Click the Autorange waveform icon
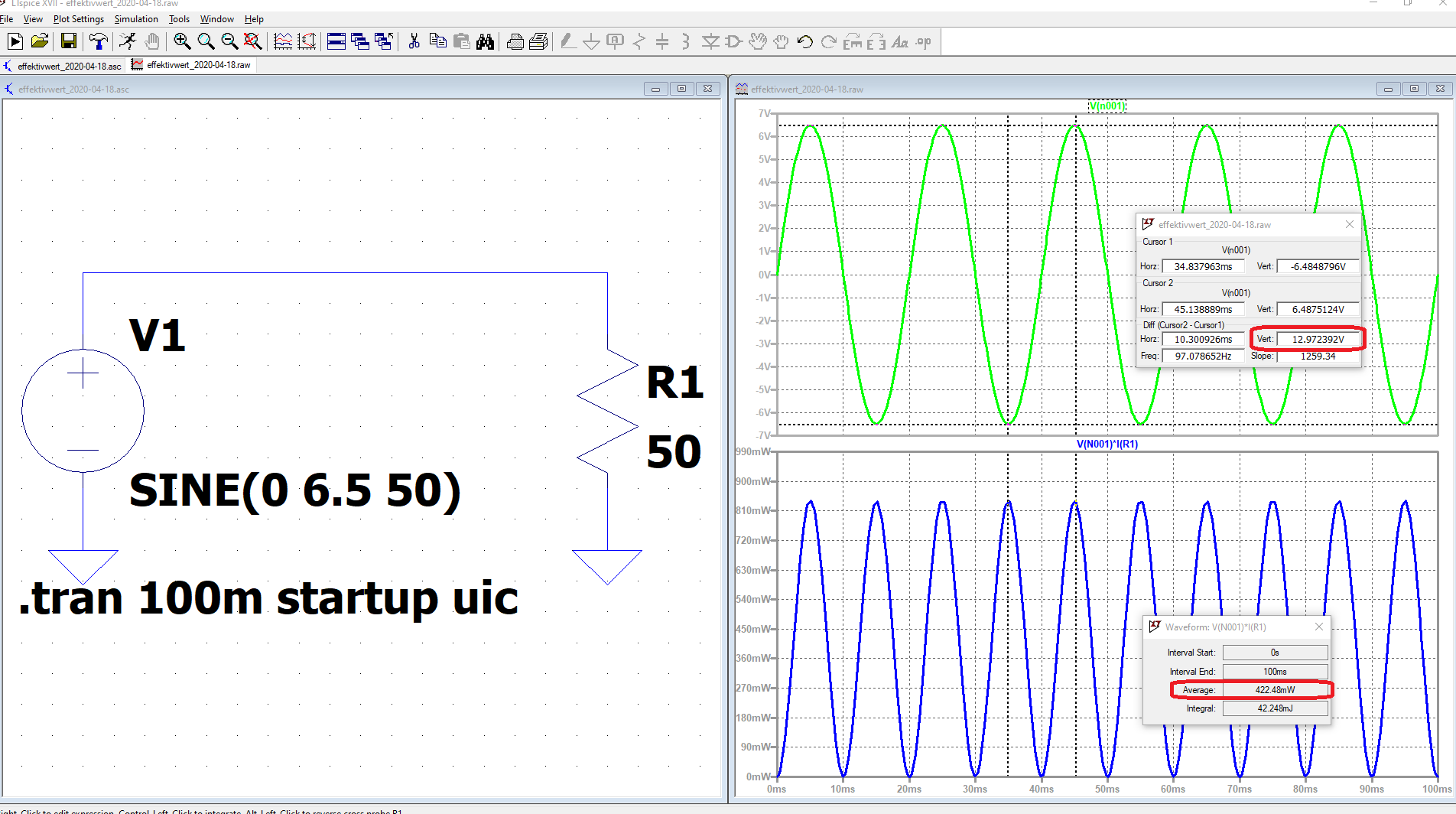 coord(283,41)
